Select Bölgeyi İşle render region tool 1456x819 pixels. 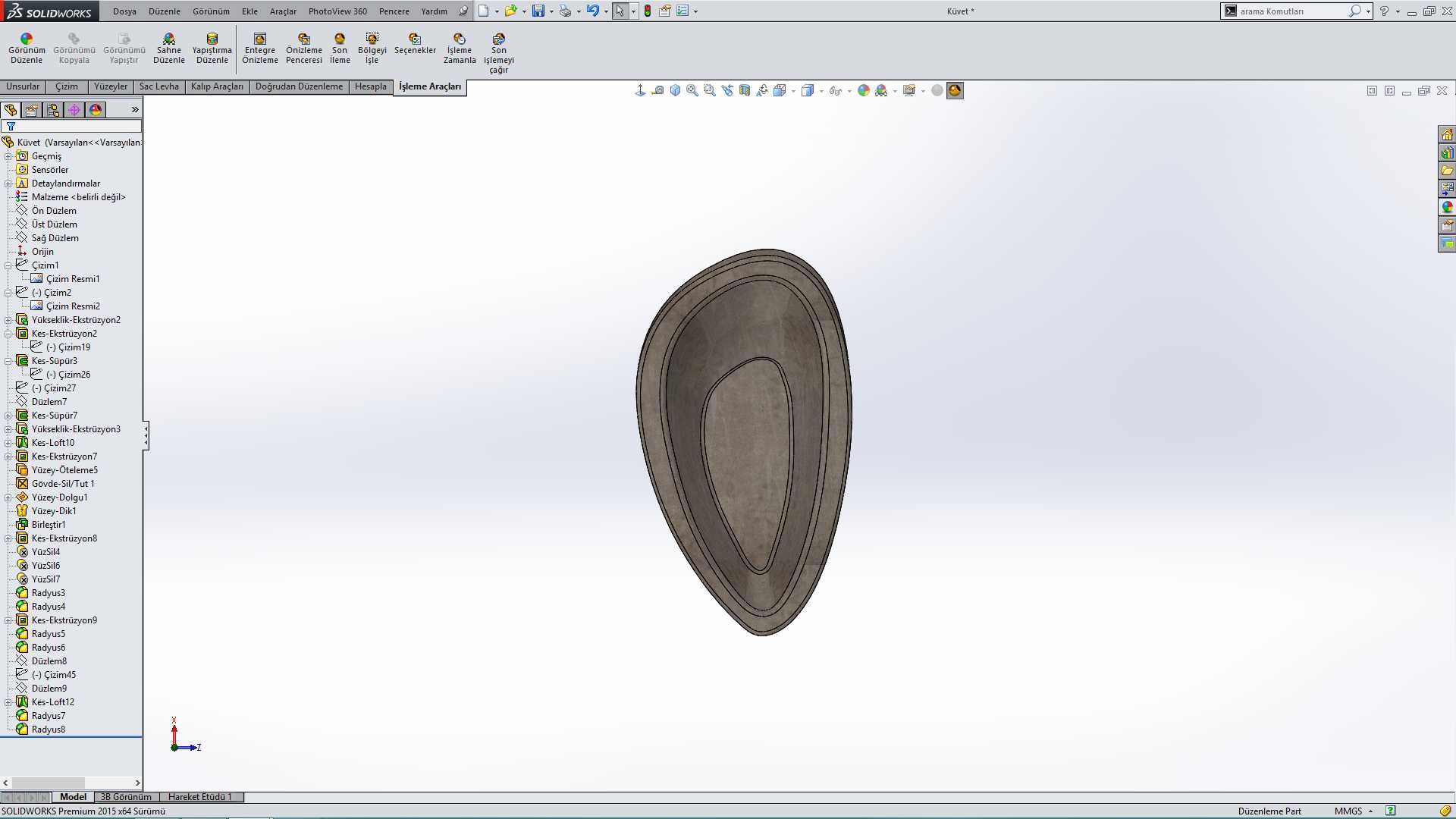tap(372, 49)
